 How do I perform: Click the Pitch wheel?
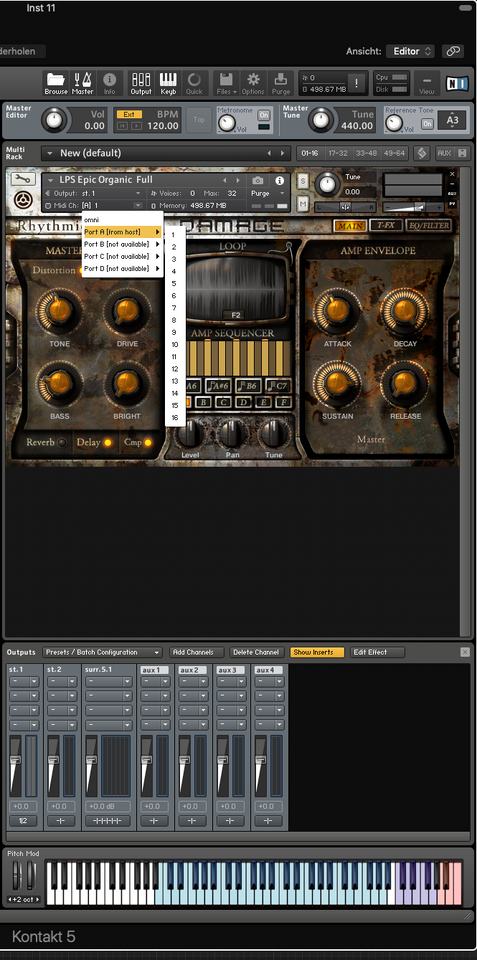tap(17, 876)
